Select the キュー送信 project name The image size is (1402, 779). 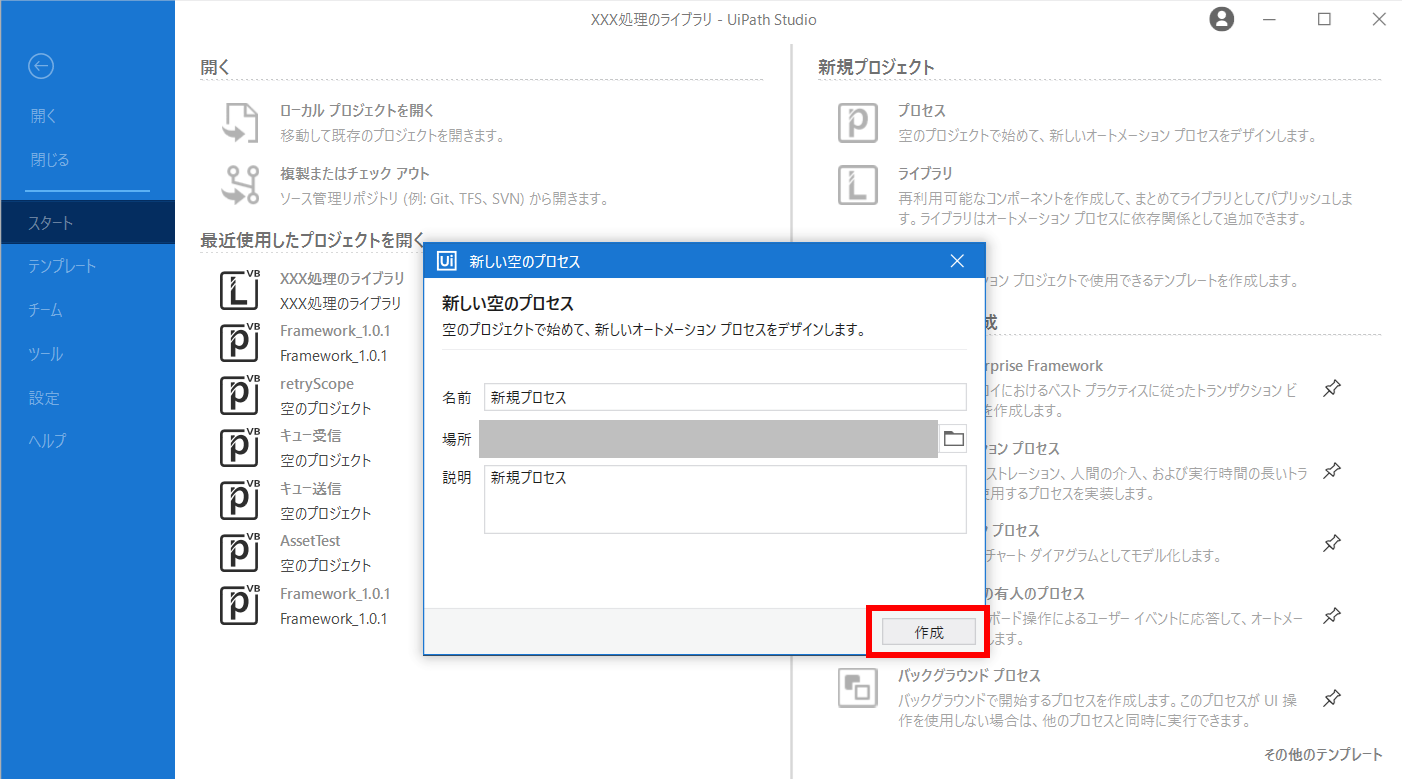[311, 489]
